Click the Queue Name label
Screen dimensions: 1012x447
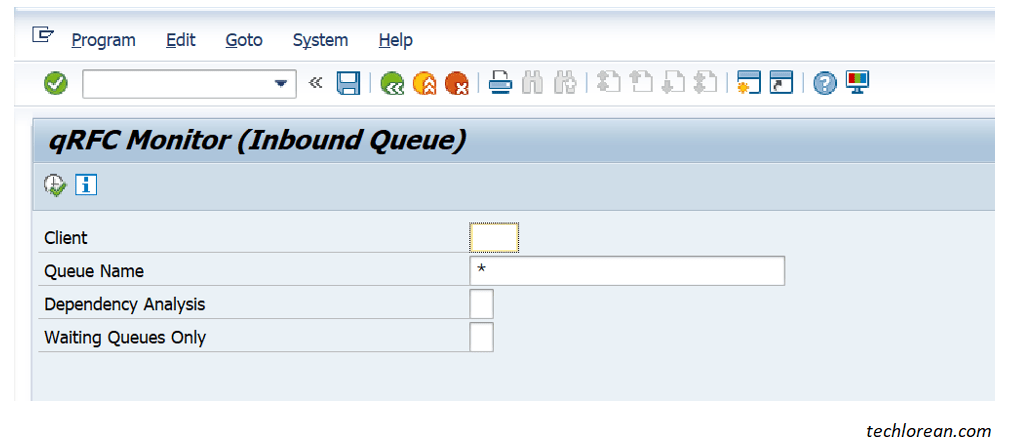[x=94, y=272]
